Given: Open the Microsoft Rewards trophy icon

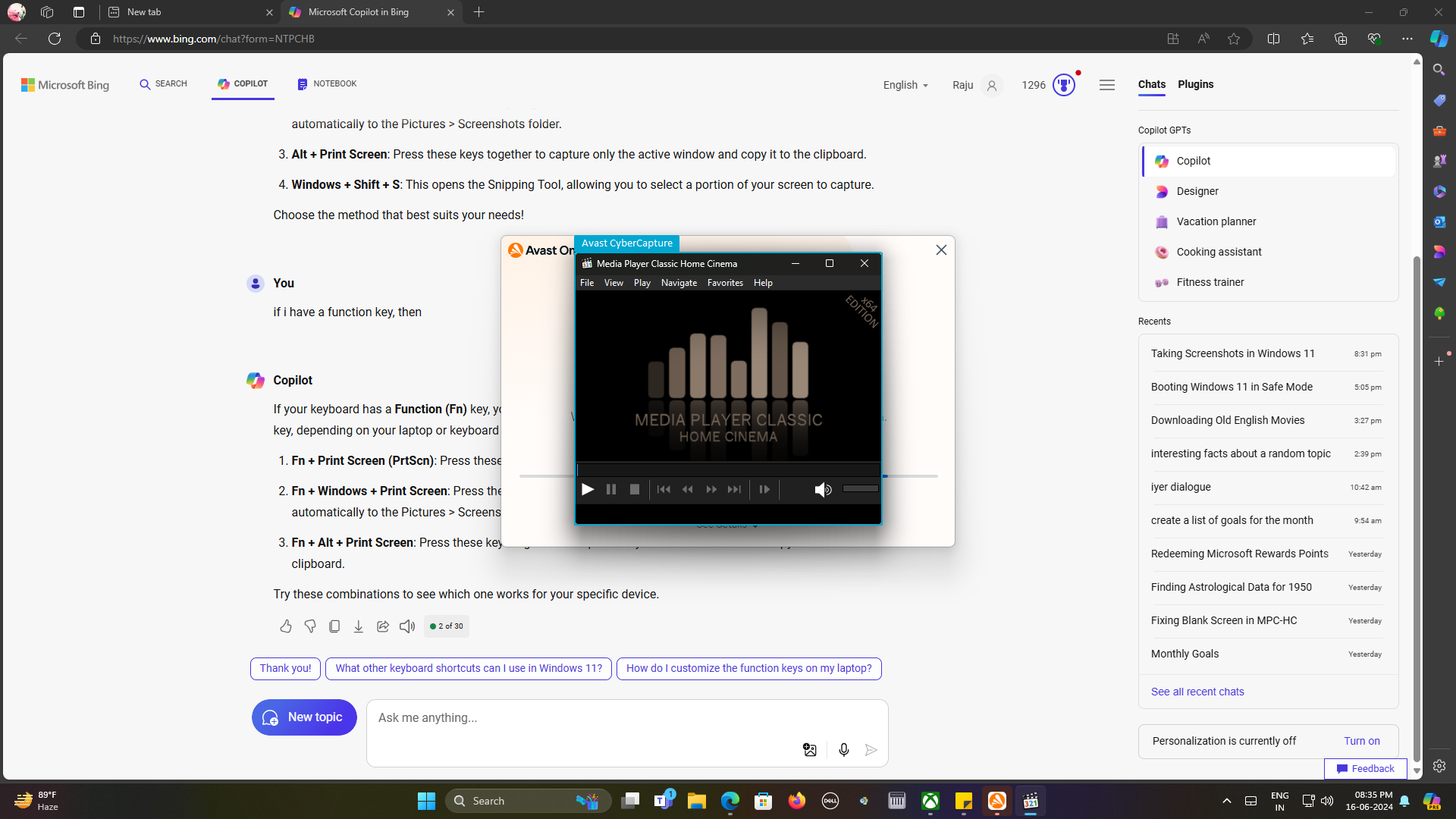Looking at the screenshot, I should [x=1064, y=86].
